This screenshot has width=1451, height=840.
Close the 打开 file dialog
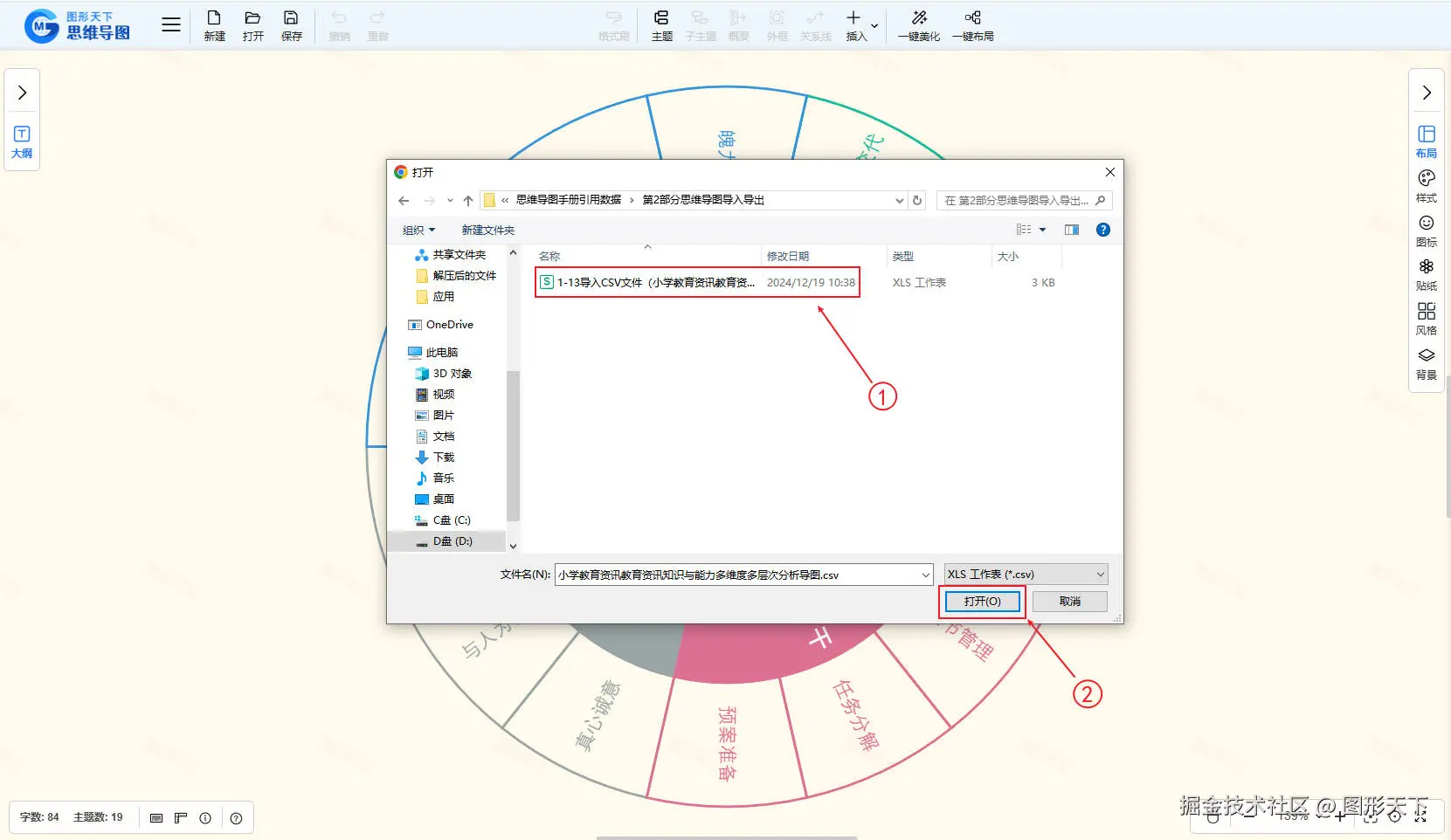pyautogui.click(x=1110, y=172)
